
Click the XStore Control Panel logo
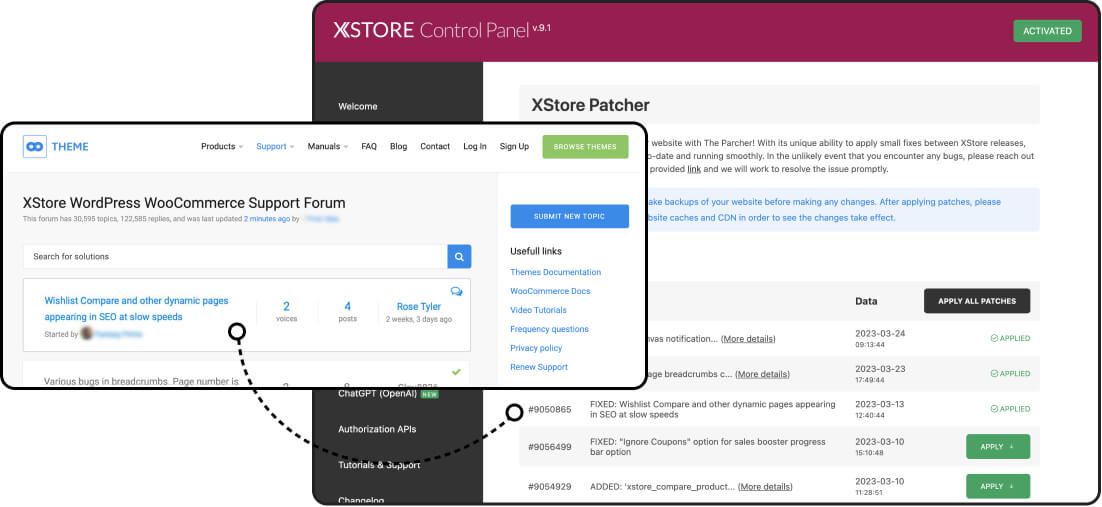click(441, 30)
